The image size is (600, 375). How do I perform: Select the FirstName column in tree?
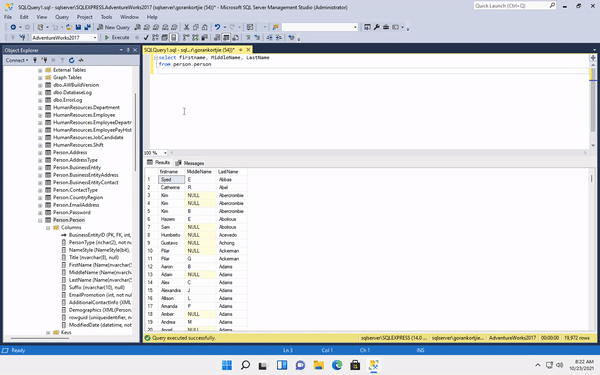click(100, 265)
